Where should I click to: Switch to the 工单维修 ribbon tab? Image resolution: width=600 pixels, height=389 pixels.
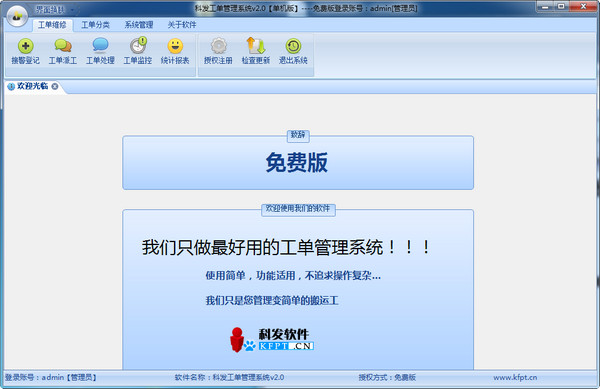point(52,25)
